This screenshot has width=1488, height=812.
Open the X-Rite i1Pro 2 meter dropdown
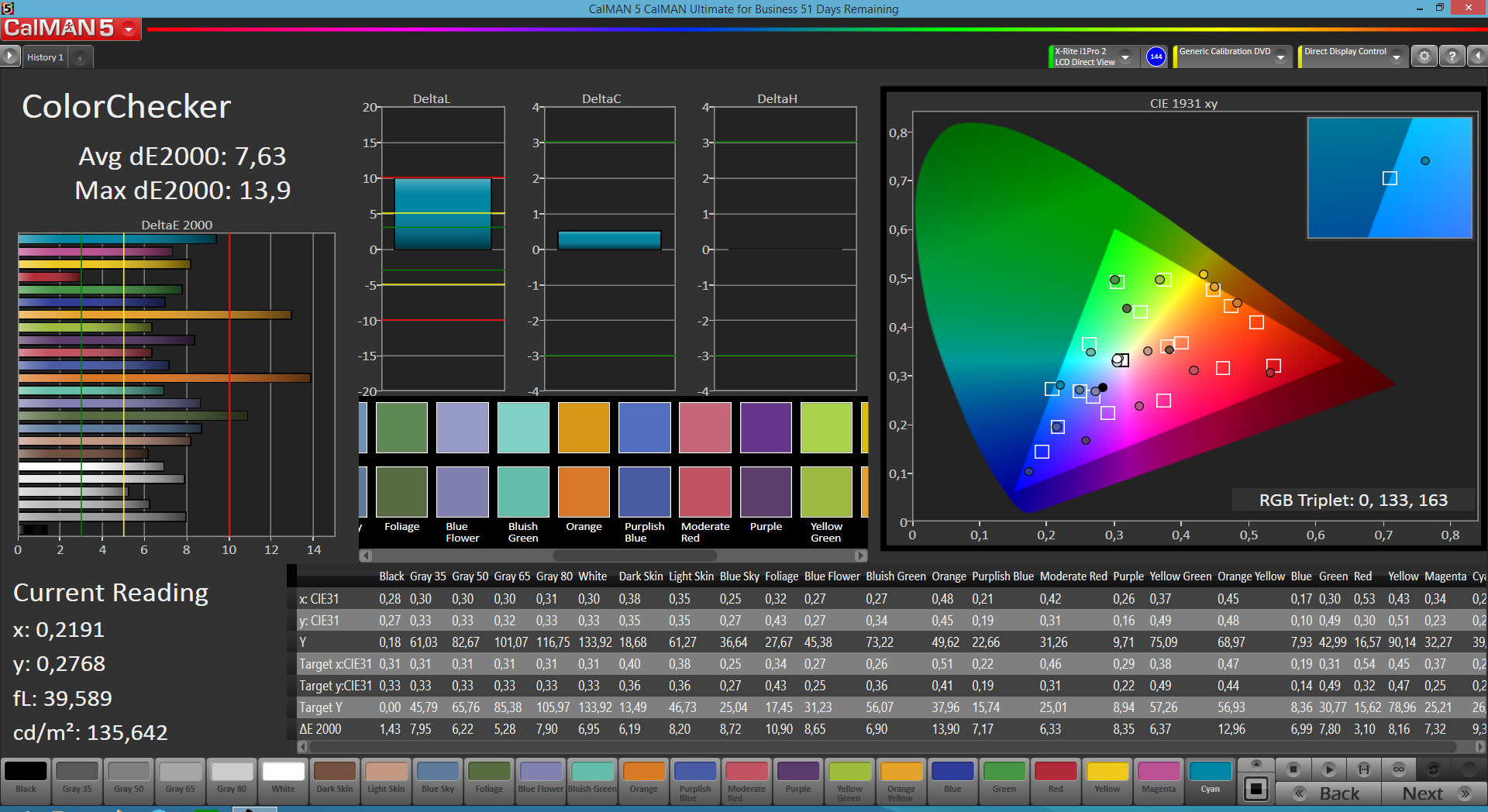[x=1125, y=57]
